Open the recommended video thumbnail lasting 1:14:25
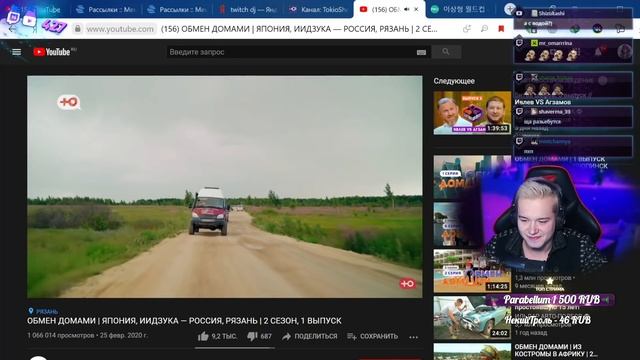 472,271
